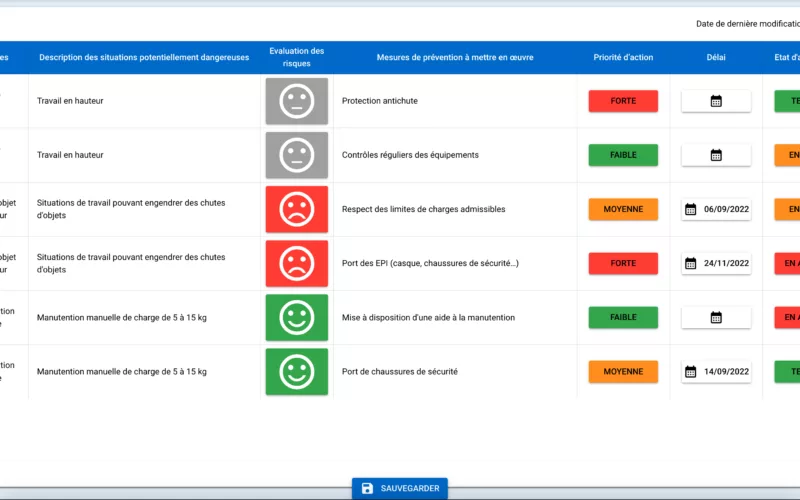Select red sad face in Port des EPI row
Image resolution: width=800 pixels, height=500 pixels.
click(x=296, y=263)
